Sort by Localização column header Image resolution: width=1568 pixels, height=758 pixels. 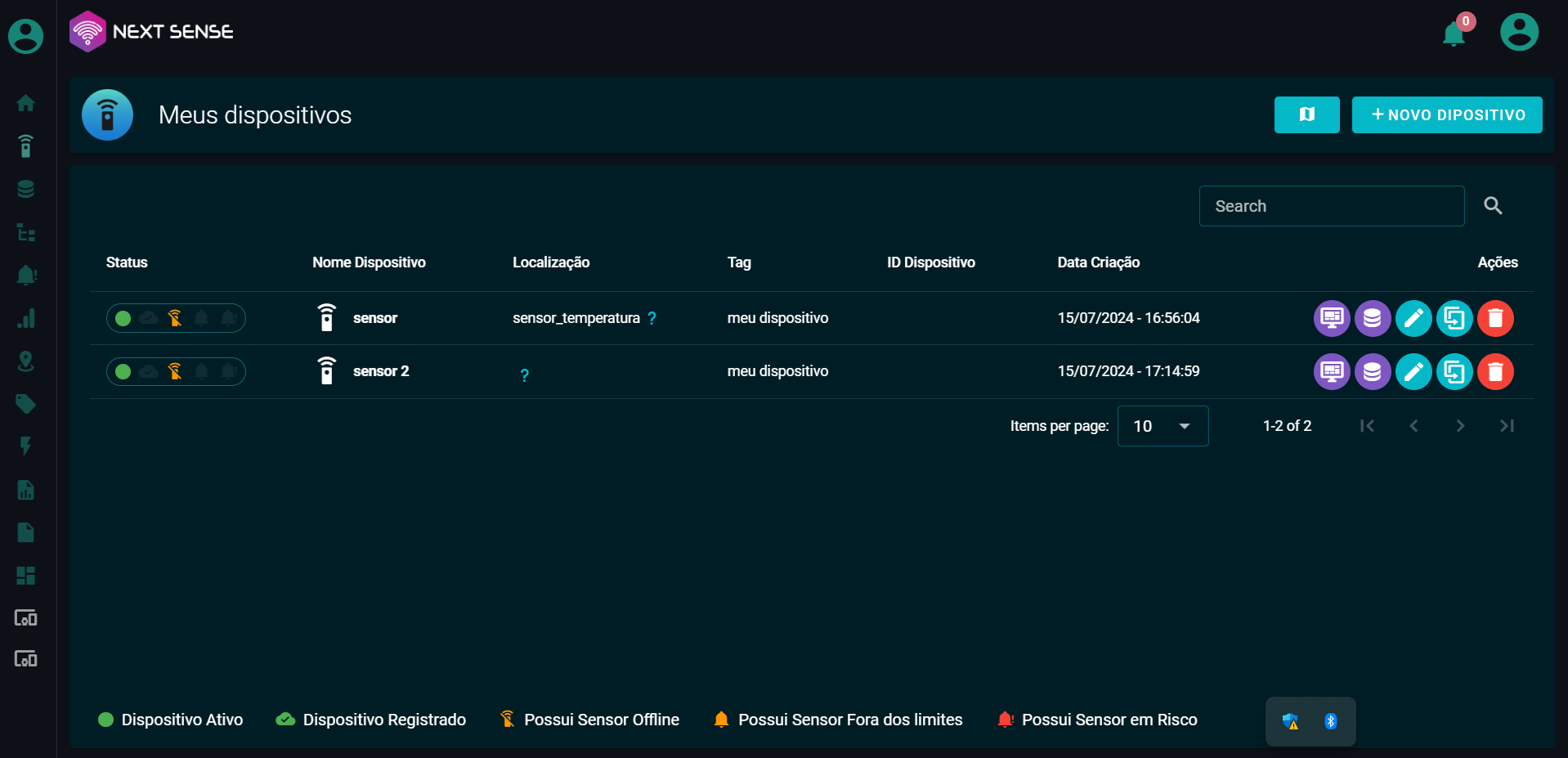coord(551,262)
